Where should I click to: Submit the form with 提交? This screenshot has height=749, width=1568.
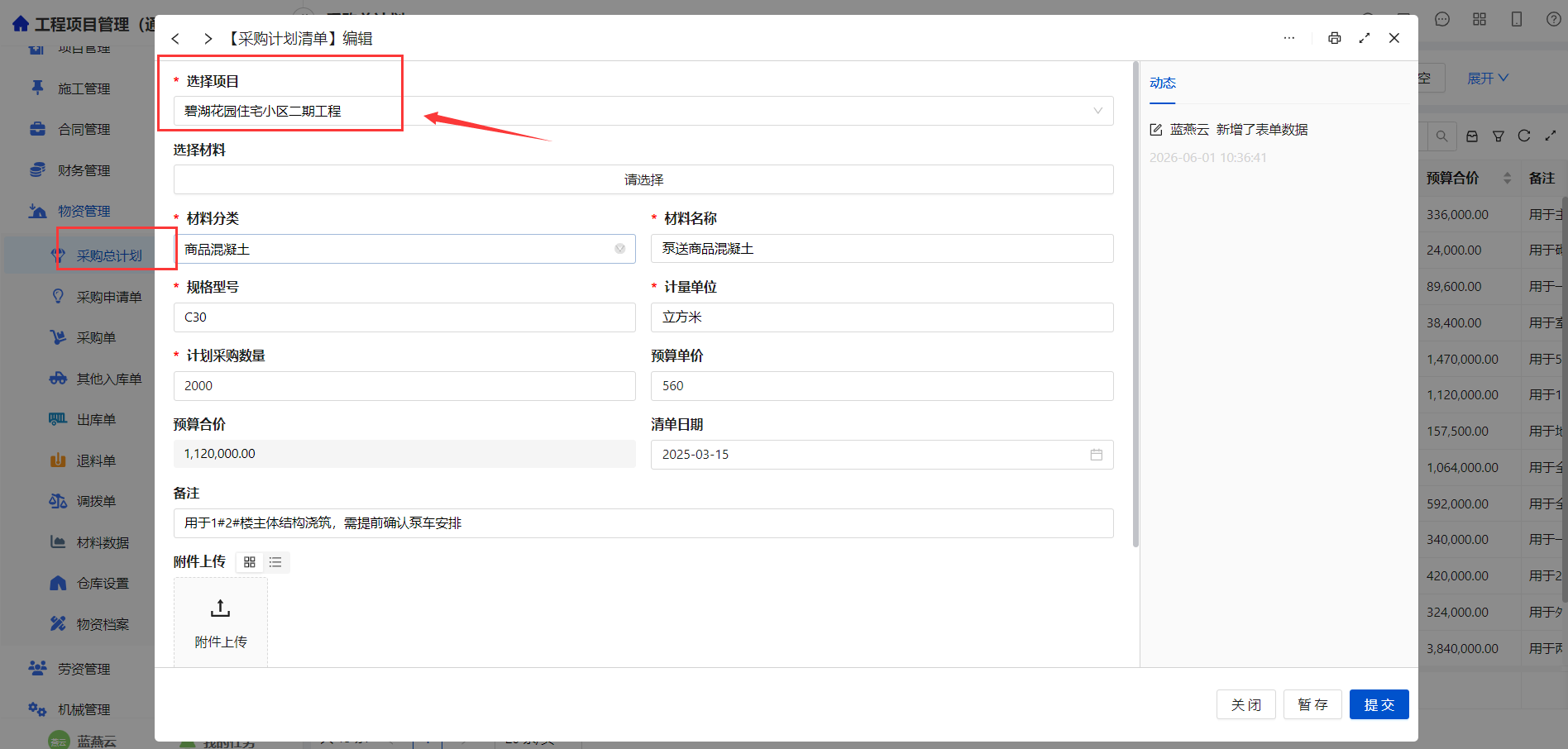click(x=1379, y=704)
